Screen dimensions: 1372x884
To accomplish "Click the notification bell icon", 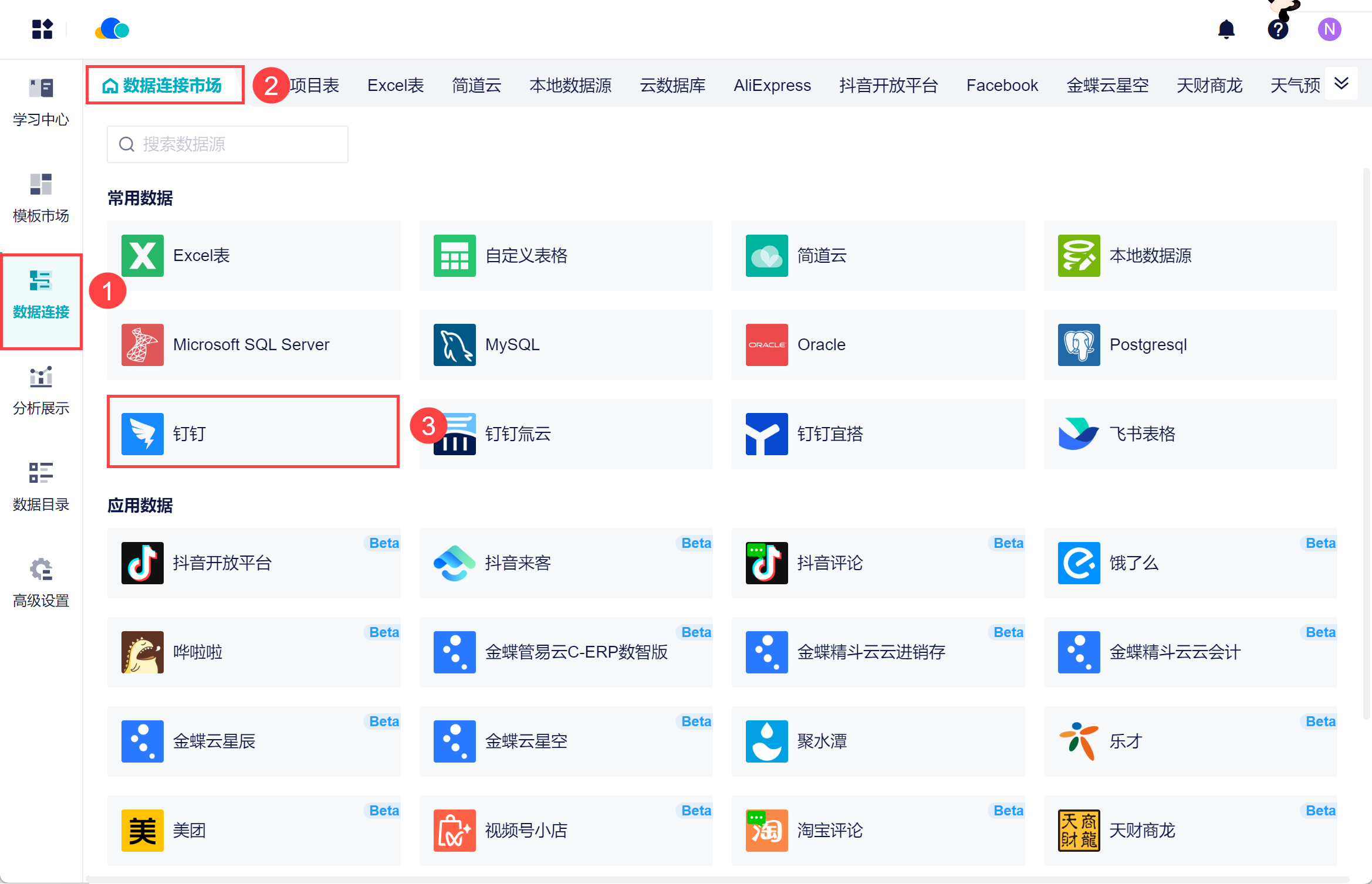I will click(x=1226, y=29).
